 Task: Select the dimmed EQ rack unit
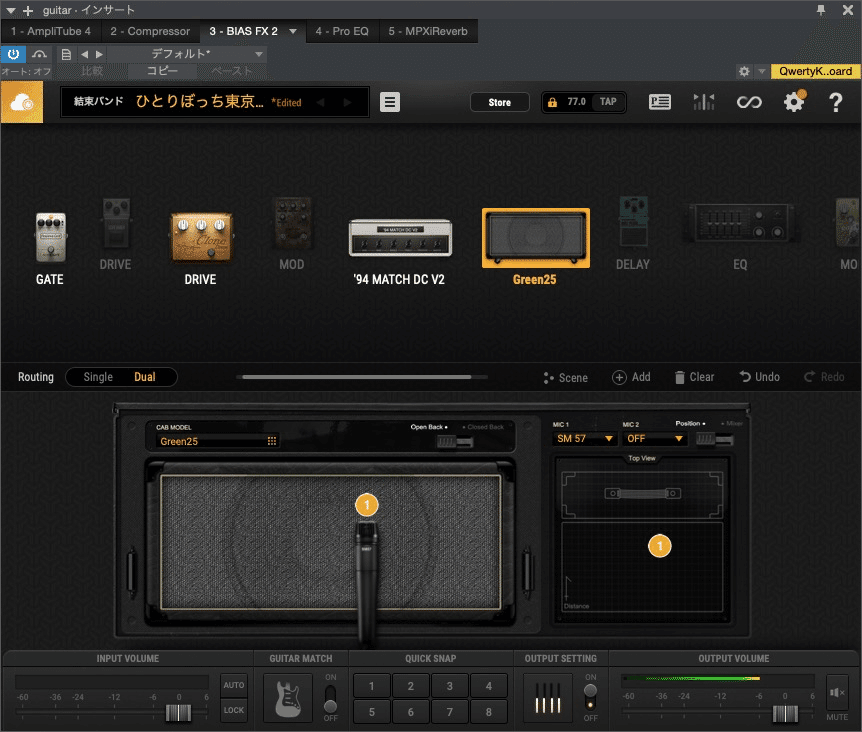741,223
